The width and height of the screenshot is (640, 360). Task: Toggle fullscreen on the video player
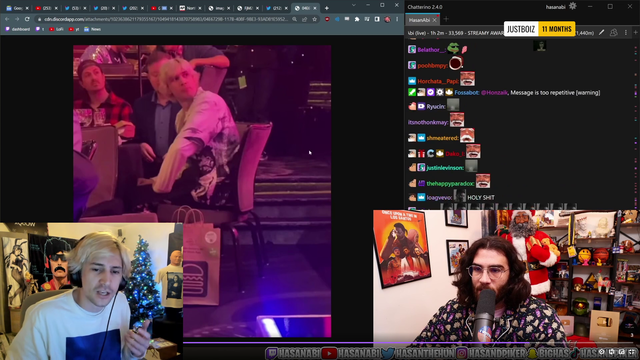[632, 351]
